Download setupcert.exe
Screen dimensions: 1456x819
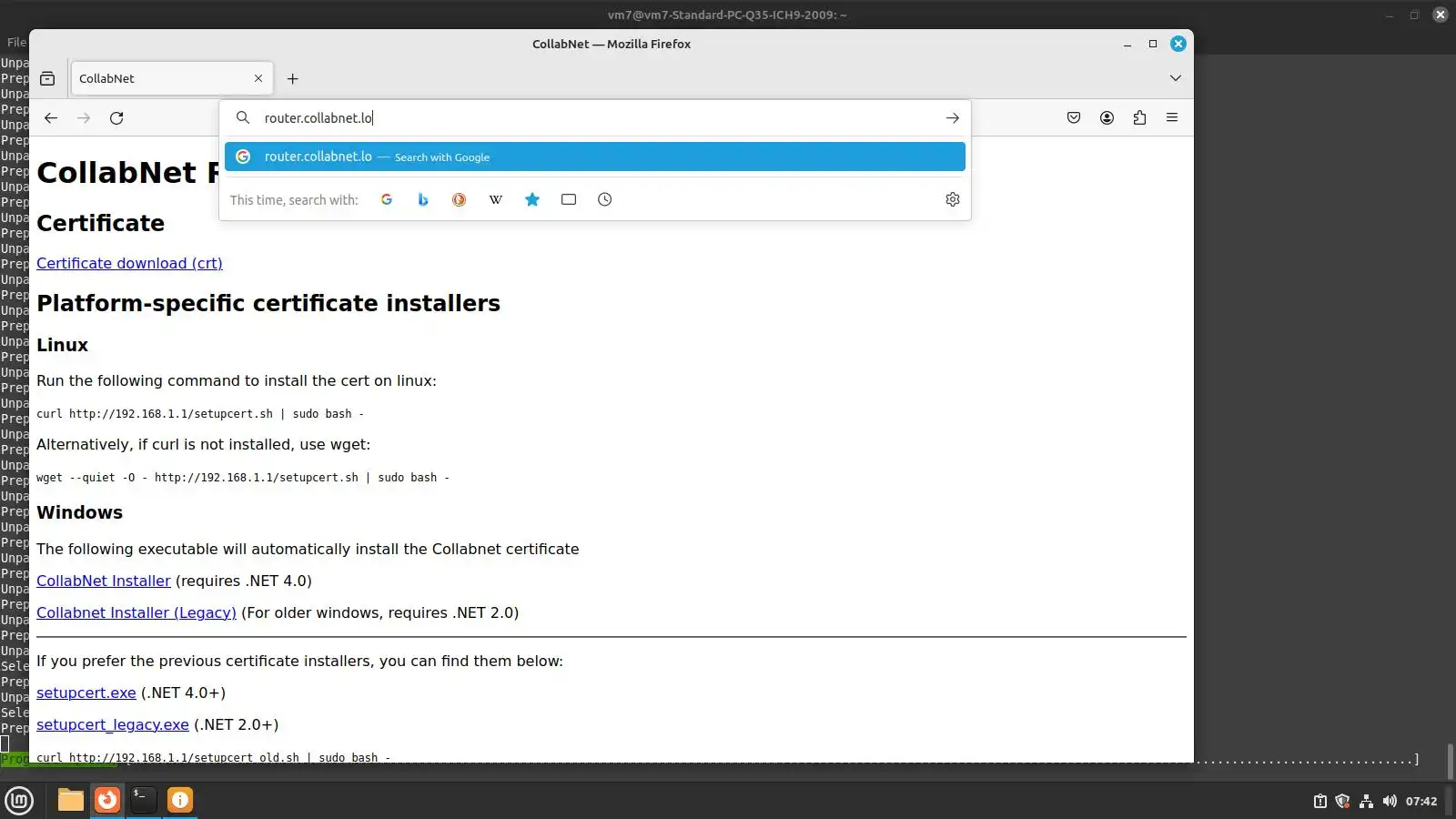click(x=86, y=693)
